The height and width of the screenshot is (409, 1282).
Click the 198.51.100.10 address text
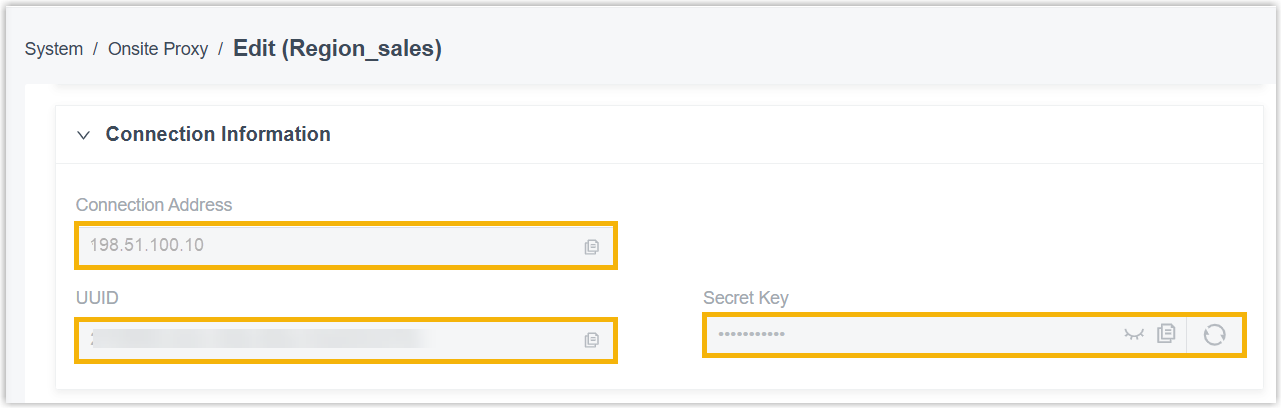click(x=147, y=245)
